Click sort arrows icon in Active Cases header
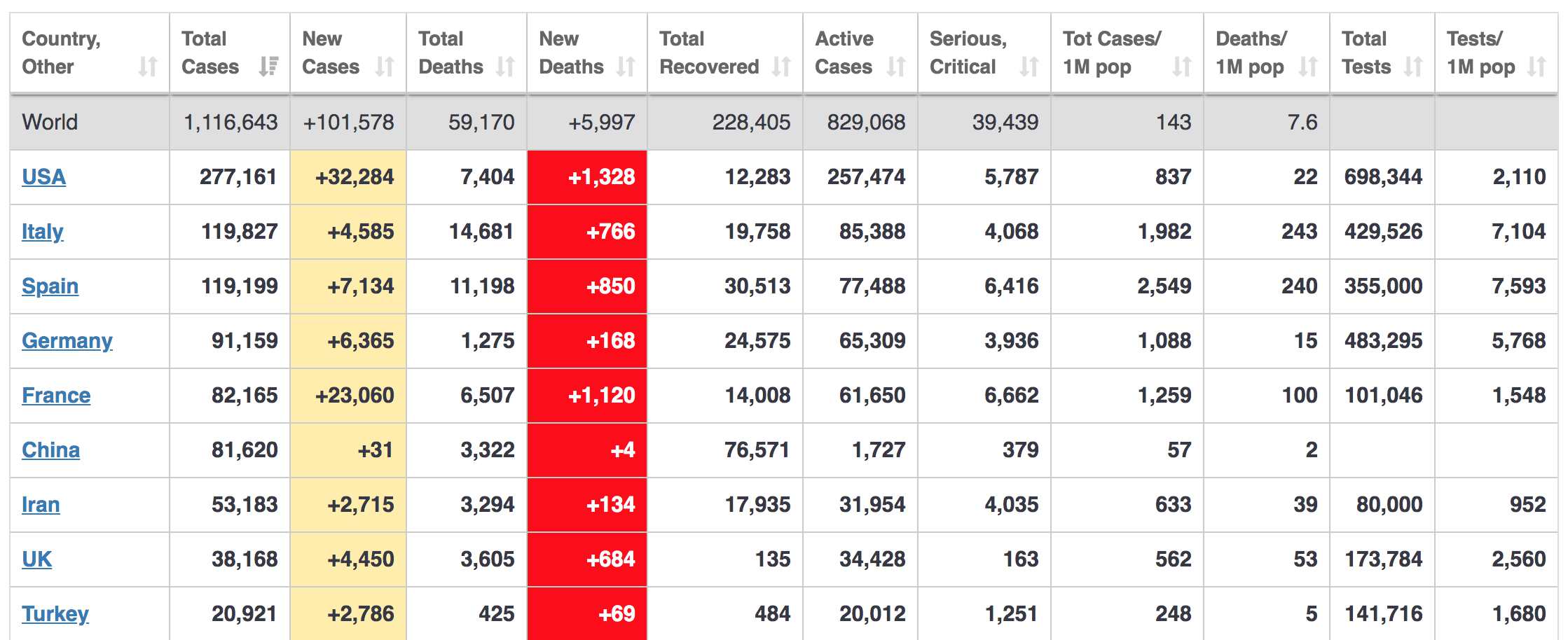The width and height of the screenshot is (1568, 640). tap(896, 67)
